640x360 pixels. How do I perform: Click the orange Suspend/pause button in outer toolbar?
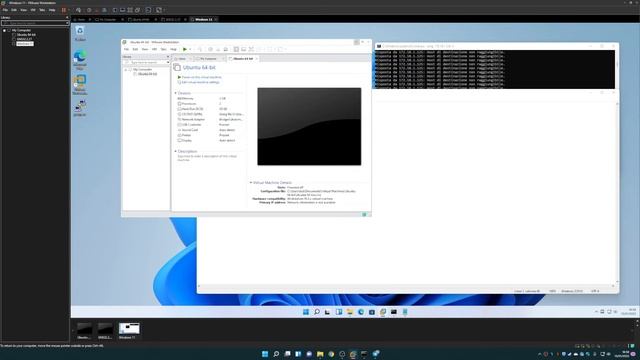64,10
